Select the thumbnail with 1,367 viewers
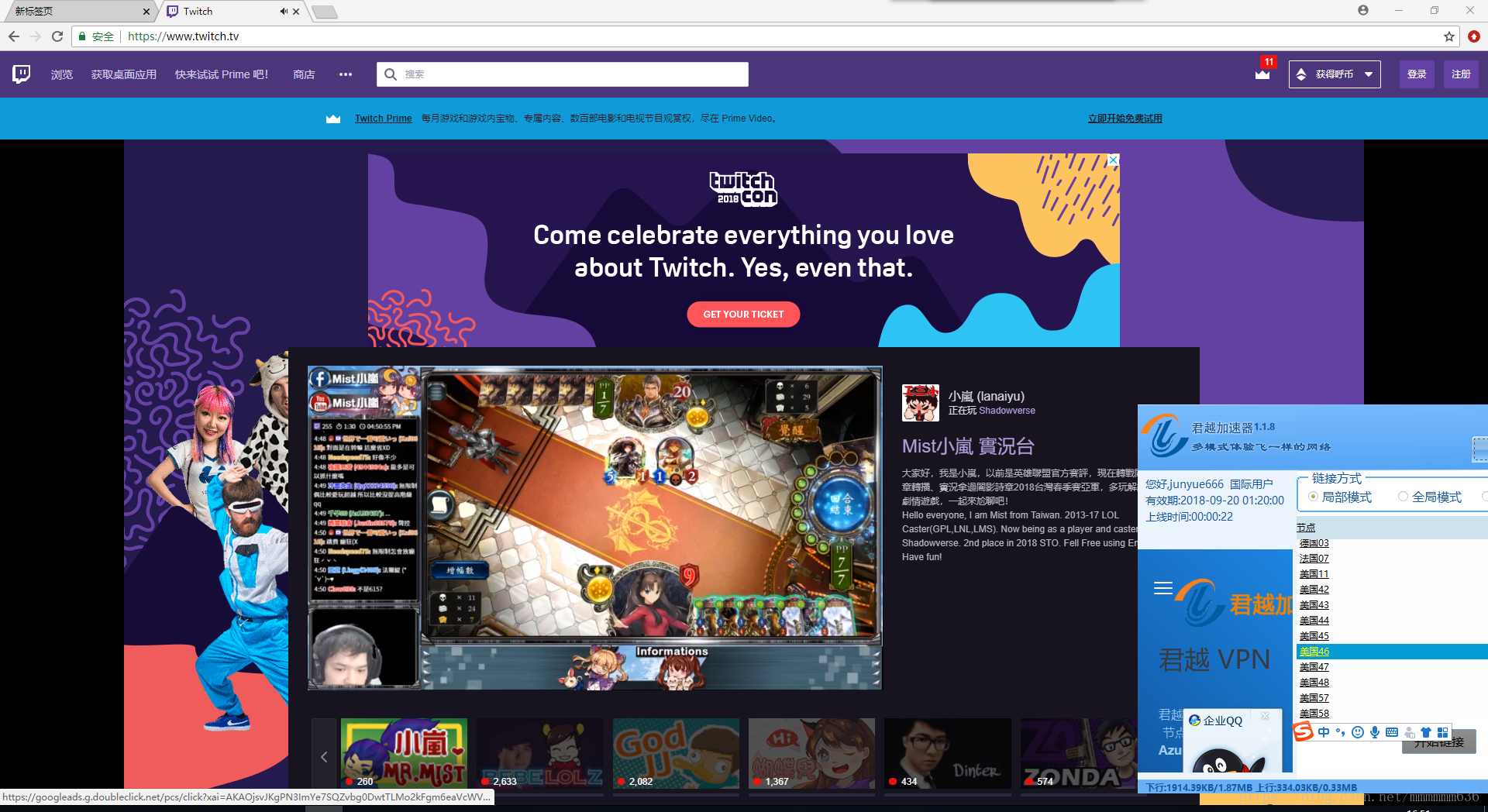This screenshot has width=1488, height=812. coord(811,753)
